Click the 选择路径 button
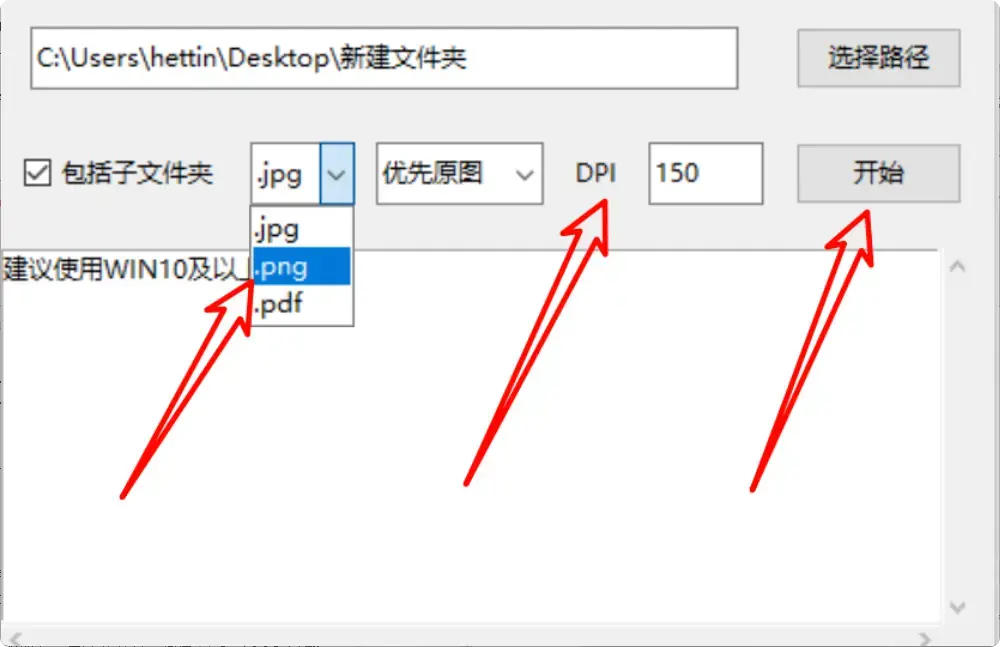The height and width of the screenshot is (647, 1000). 878,57
